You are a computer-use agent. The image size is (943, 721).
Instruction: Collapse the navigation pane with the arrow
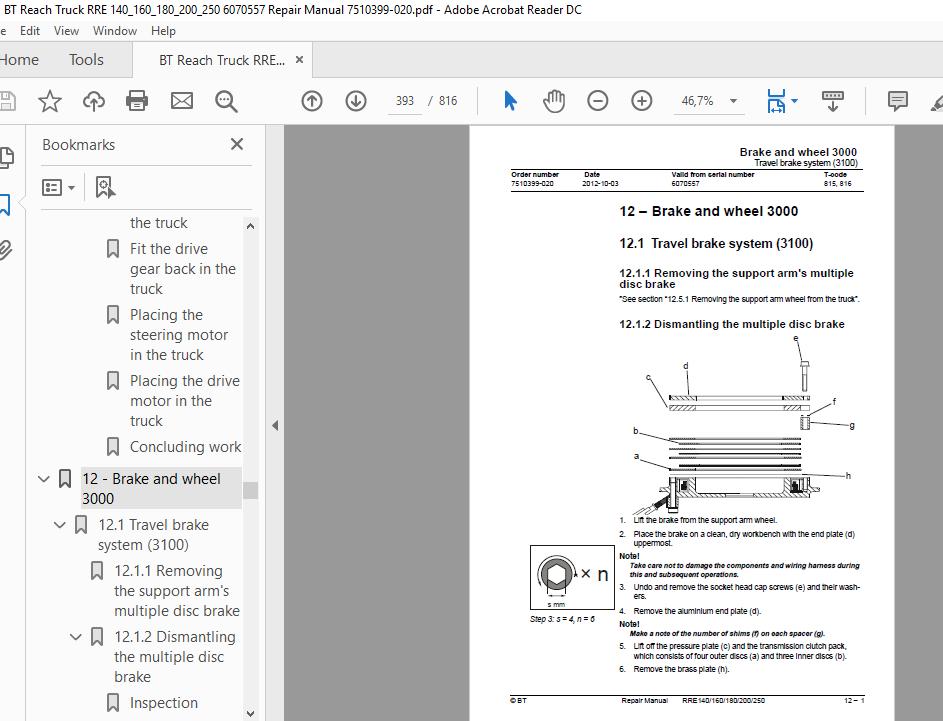275,425
